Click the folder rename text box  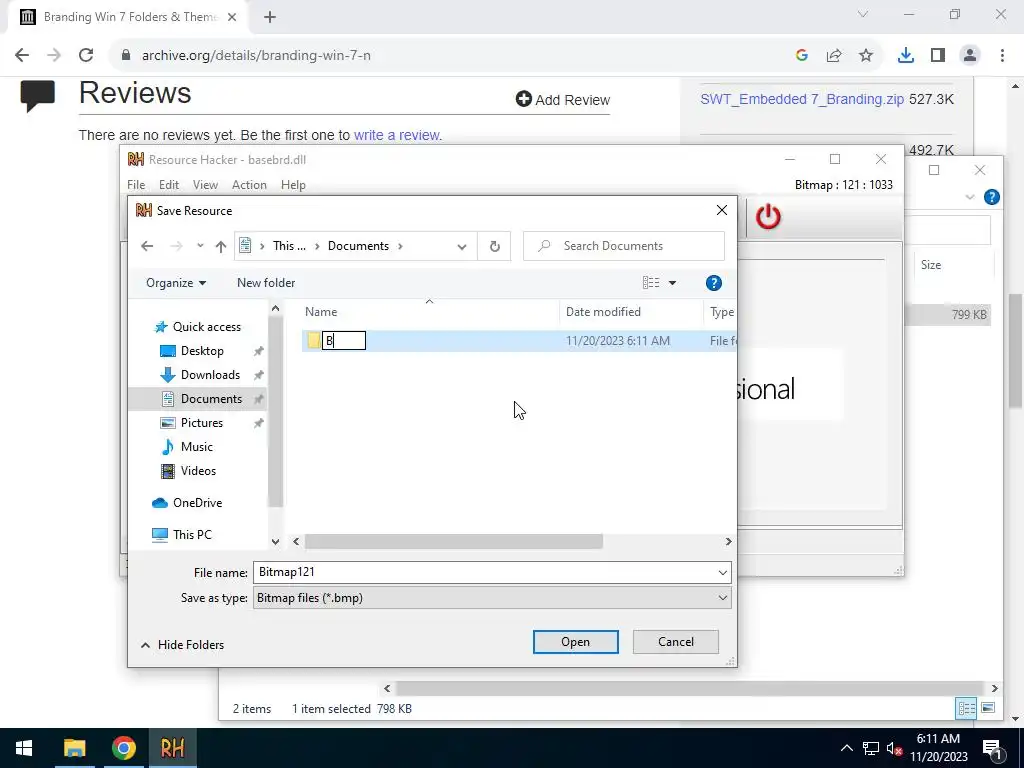344,340
